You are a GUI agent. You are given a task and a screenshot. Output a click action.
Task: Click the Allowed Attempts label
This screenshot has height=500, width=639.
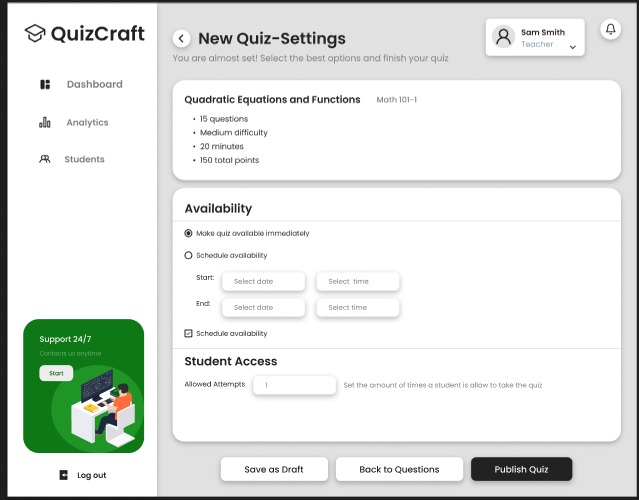pos(215,384)
